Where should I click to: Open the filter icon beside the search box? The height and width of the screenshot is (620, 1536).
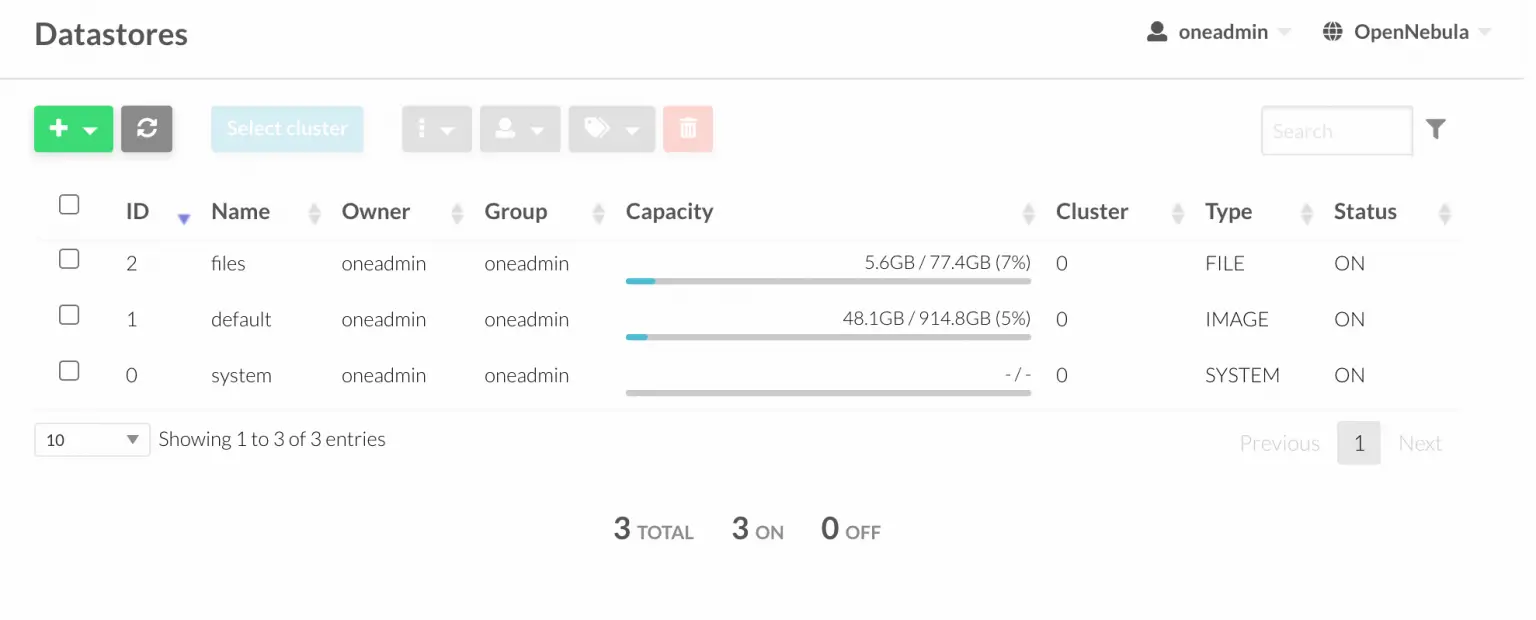pos(1436,128)
